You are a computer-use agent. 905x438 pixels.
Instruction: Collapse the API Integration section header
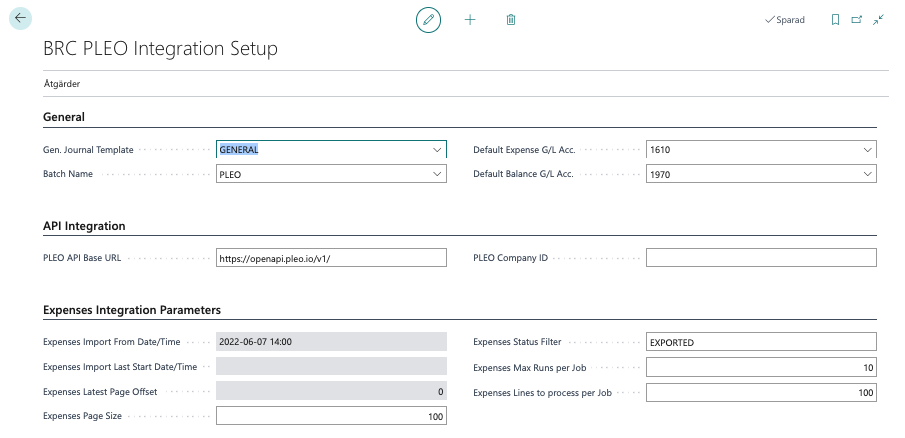point(84,226)
